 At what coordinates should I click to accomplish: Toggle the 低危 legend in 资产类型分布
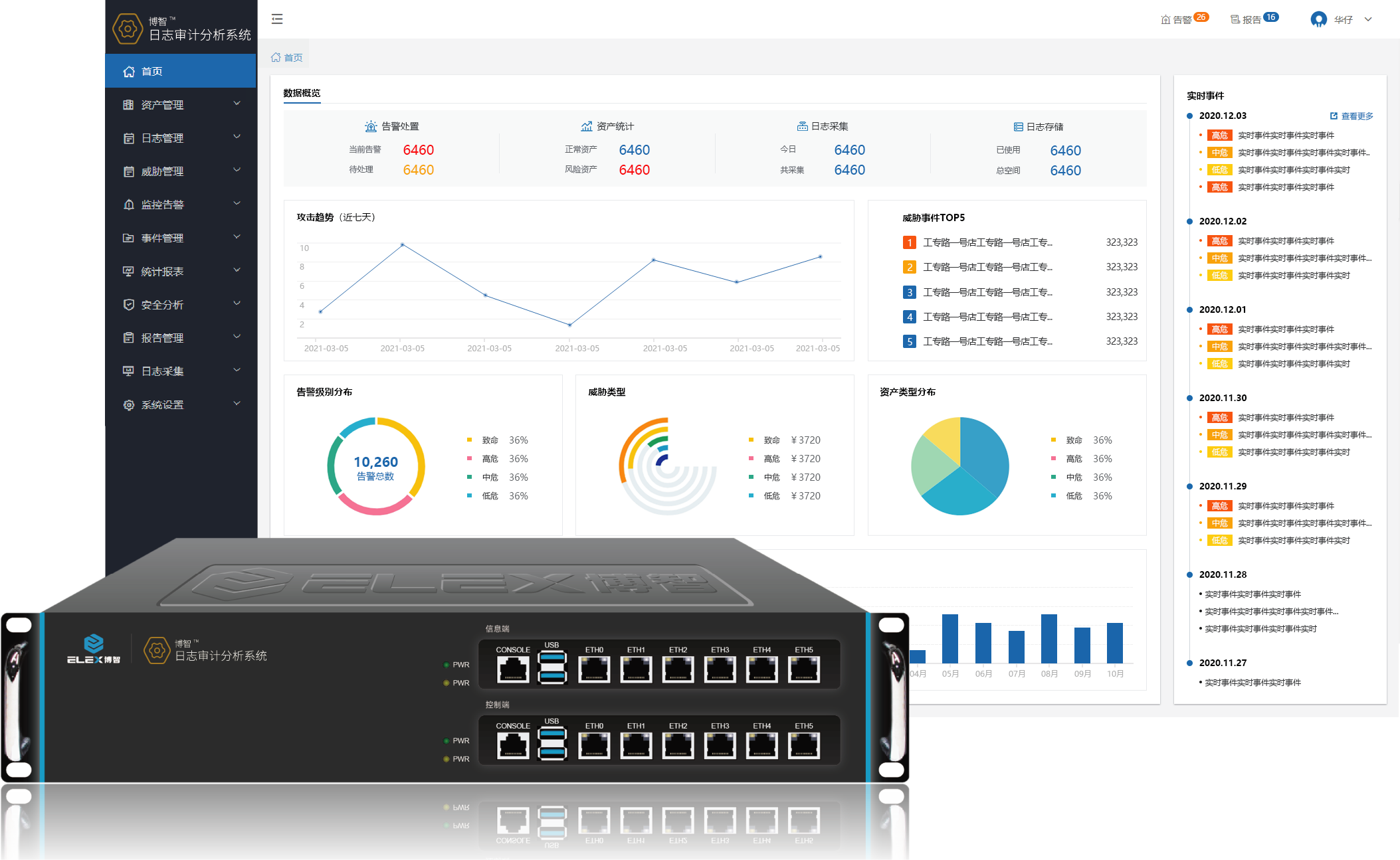pyautogui.click(x=1074, y=496)
